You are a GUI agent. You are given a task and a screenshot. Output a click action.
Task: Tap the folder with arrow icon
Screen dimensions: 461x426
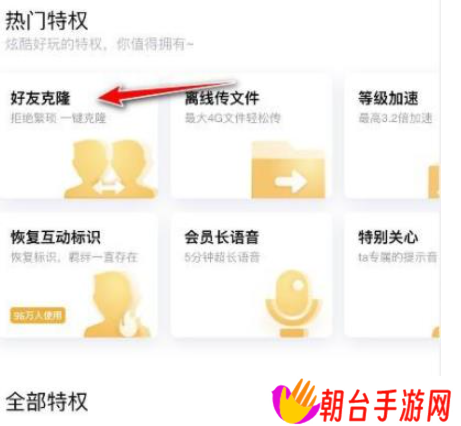click(288, 171)
